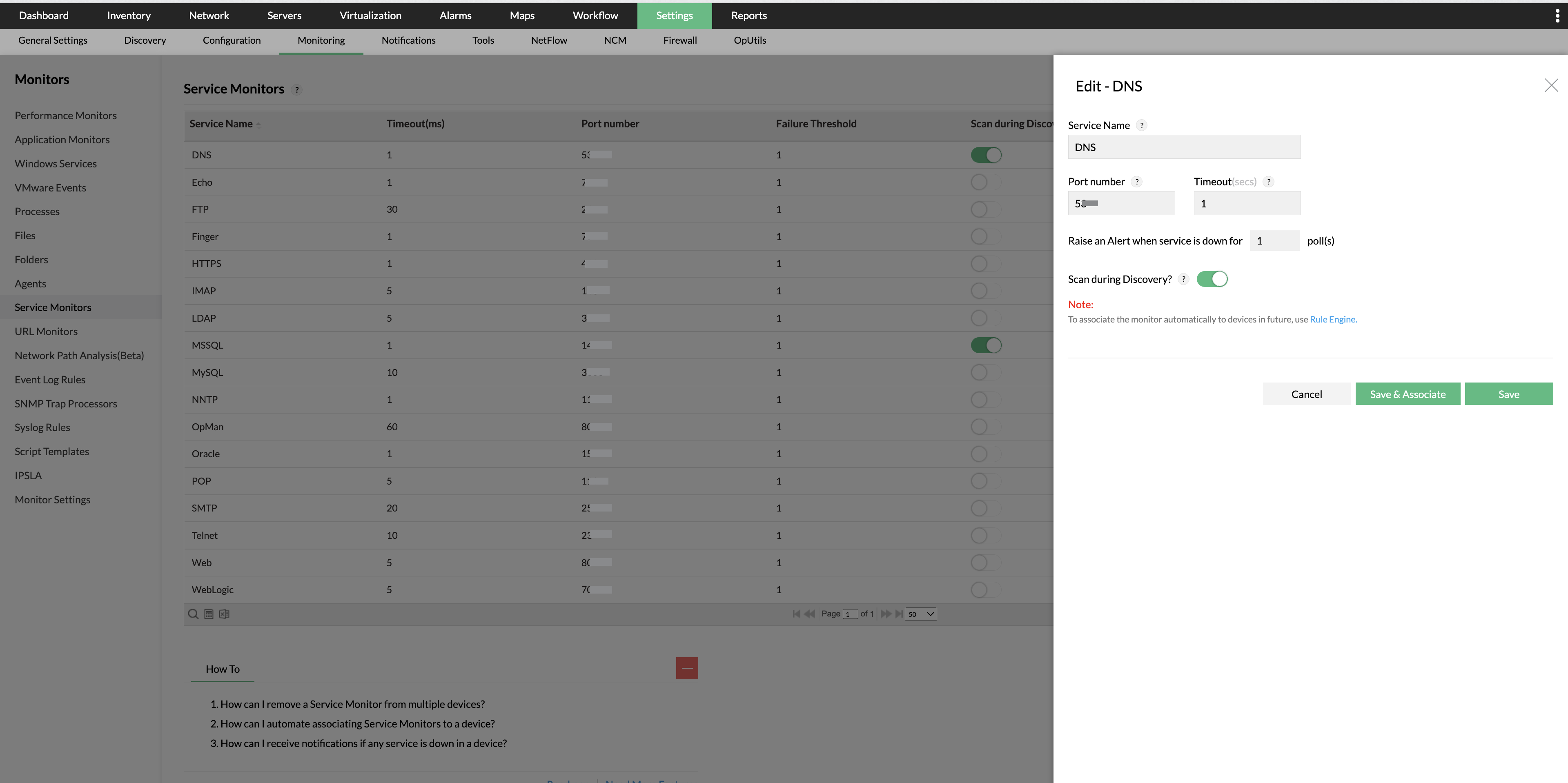
Task: Toggle Scan during Discovery in Edit panel
Action: click(x=1212, y=279)
